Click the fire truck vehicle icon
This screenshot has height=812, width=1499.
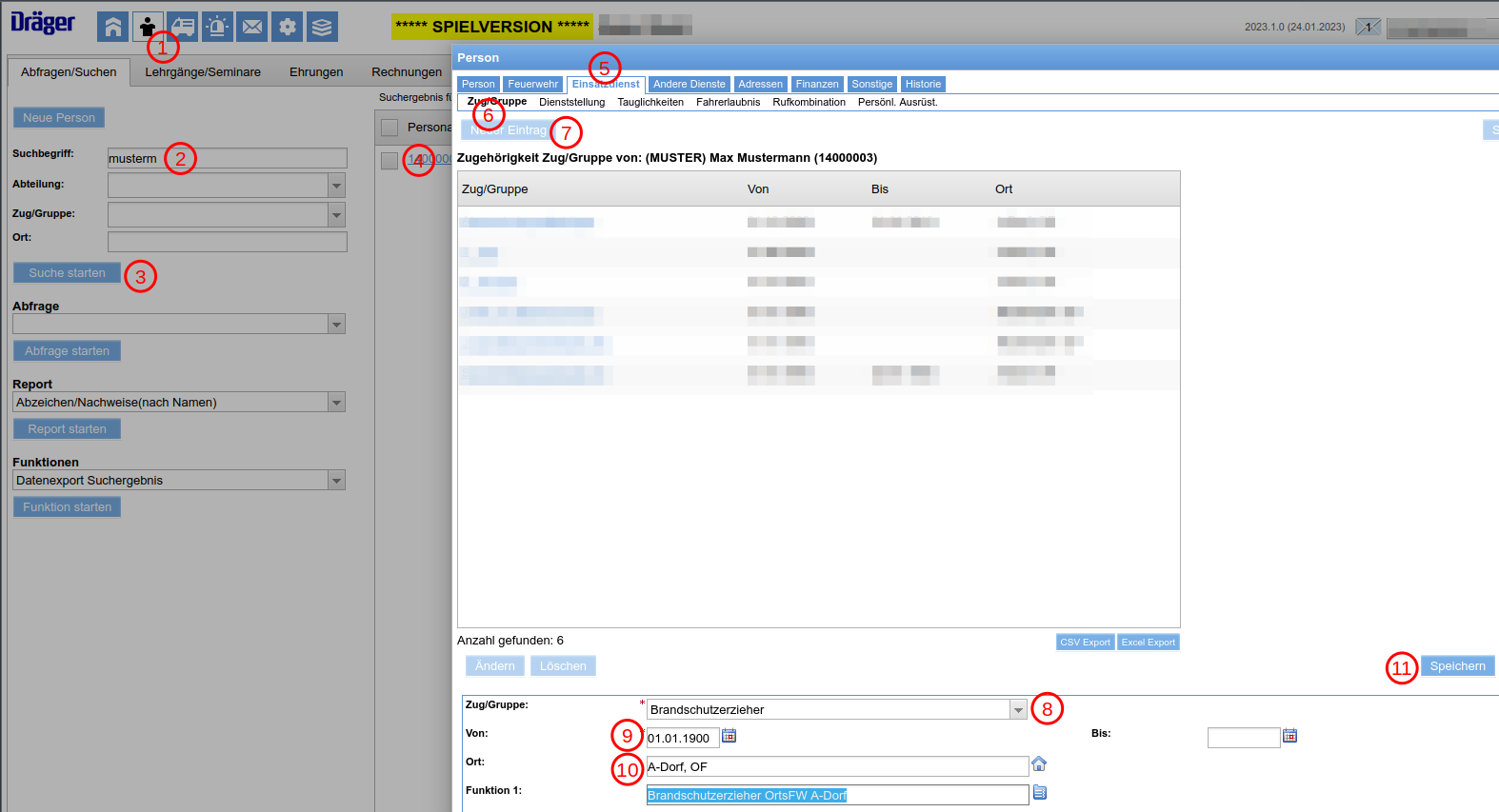(x=183, y=27)
